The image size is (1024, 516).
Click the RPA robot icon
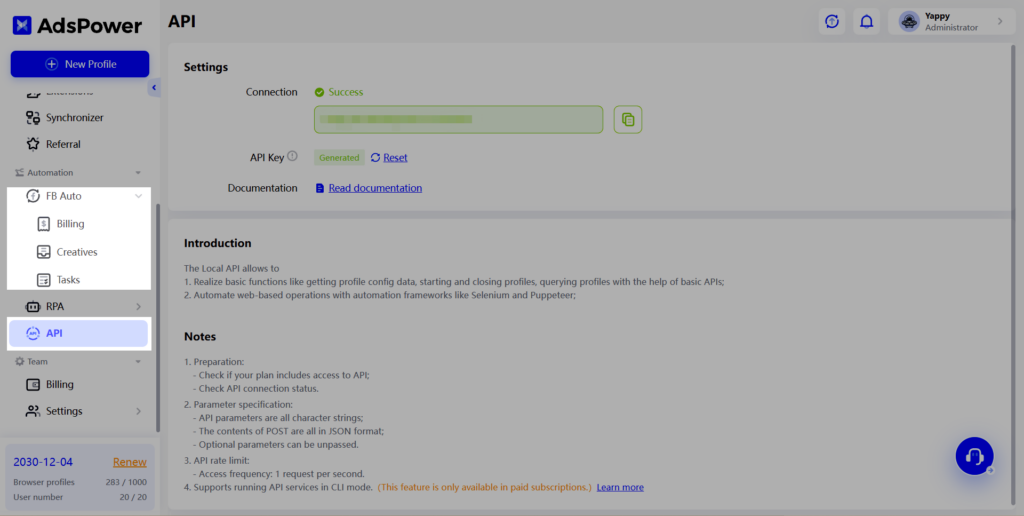pyautogui.click(x=33, y=306)
